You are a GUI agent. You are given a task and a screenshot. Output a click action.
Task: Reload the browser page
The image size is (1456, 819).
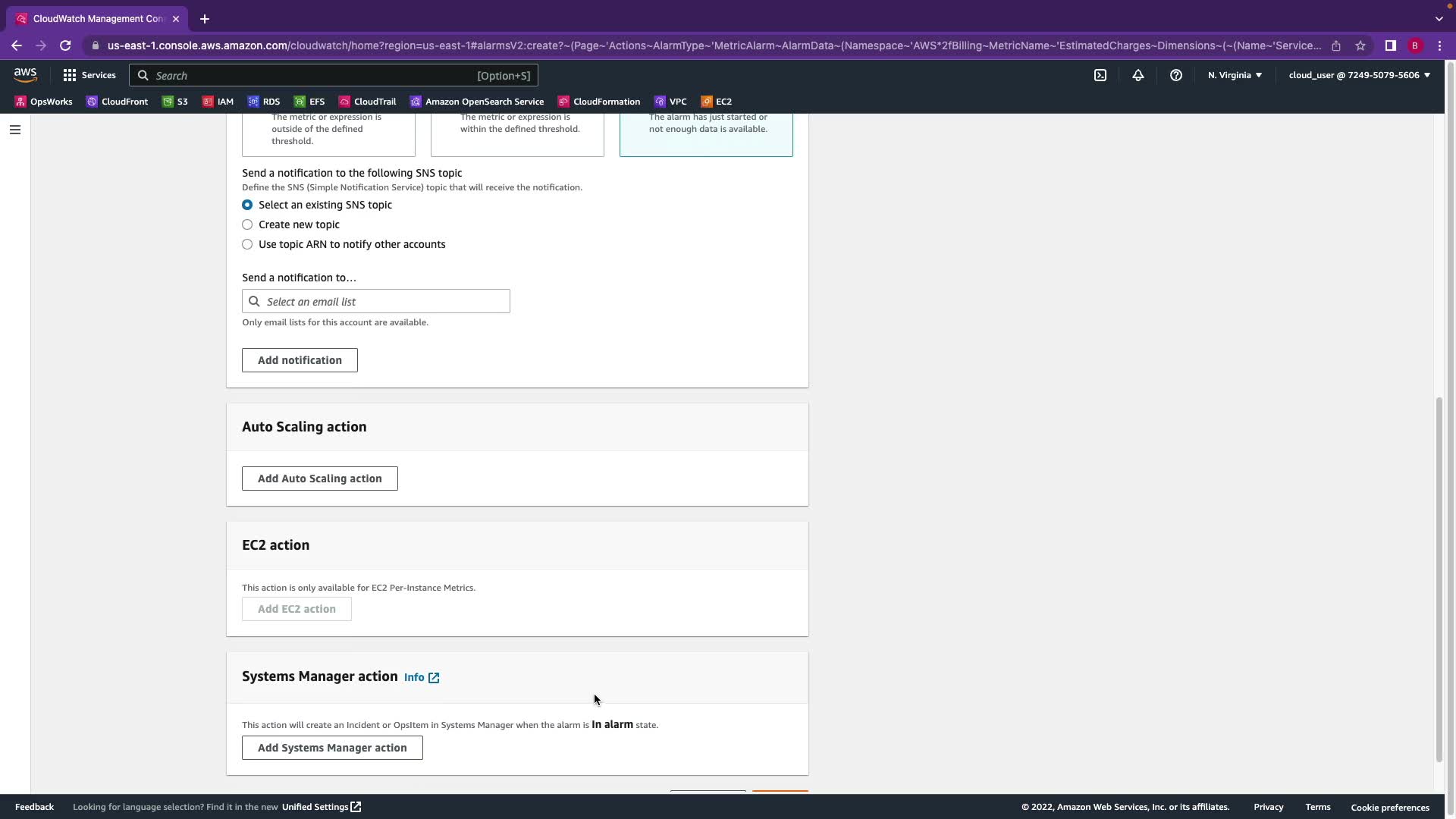coord(65,45)
